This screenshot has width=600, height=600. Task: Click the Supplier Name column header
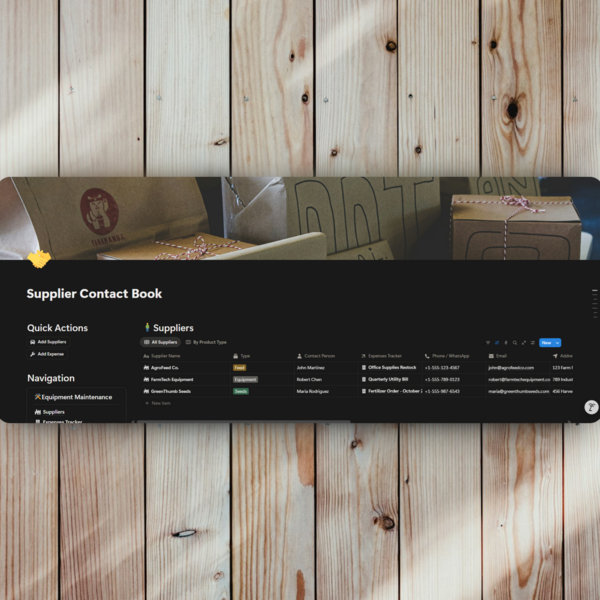(x=186, y=356)
